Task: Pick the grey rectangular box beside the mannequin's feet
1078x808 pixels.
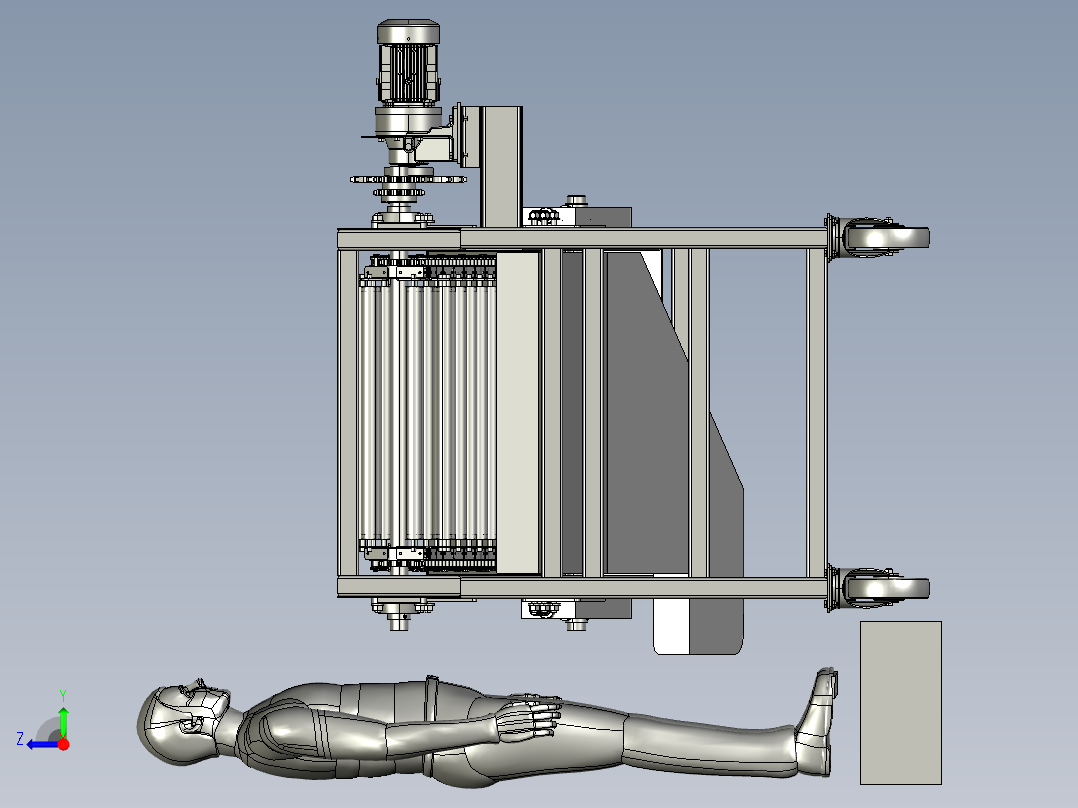Action: click(x=901, y=703)
